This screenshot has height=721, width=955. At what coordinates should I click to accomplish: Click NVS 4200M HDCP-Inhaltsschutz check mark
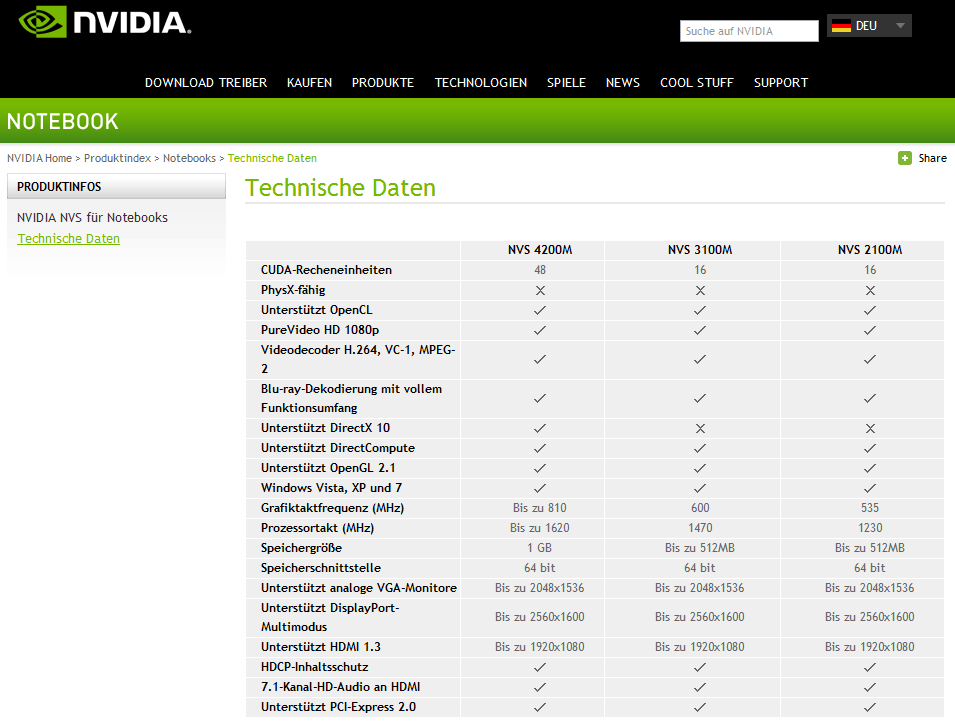540,667
